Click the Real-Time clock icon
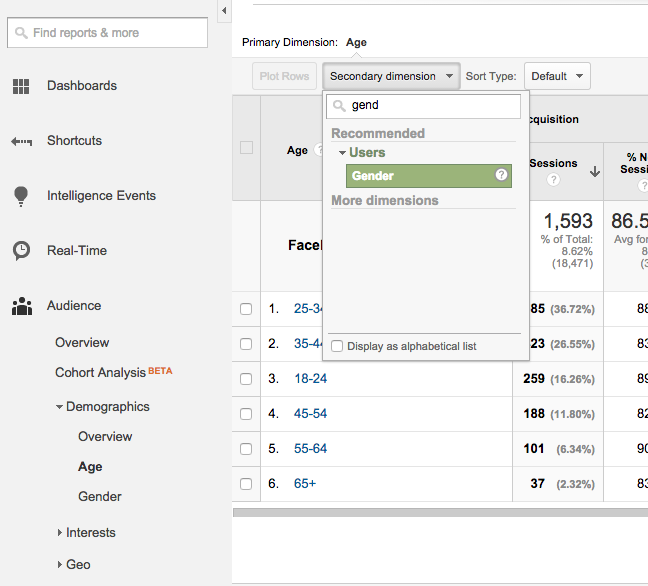This screenshot has width=648, height=586. (x=21, y=251)
